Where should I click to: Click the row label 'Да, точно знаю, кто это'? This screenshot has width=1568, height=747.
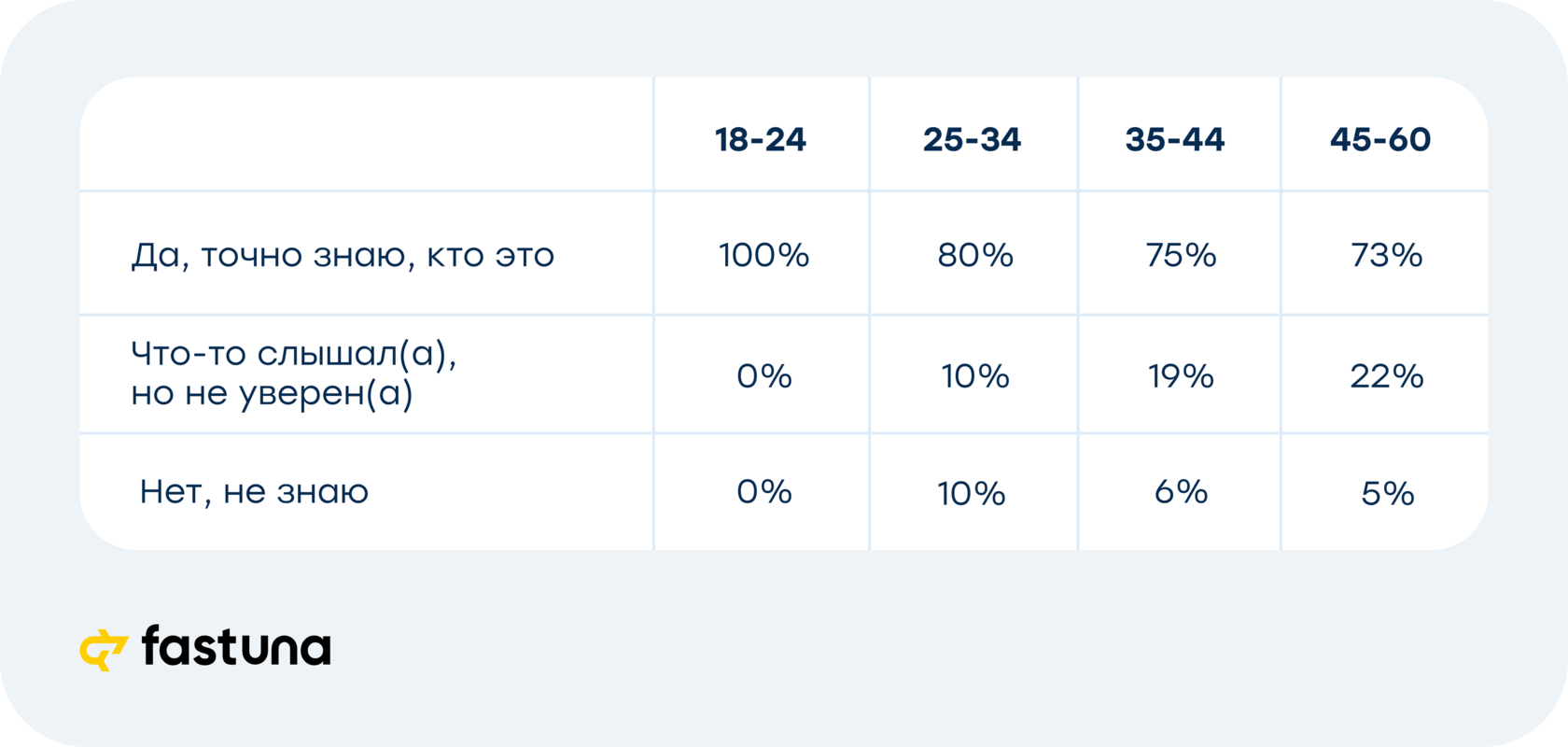tap(343, 256)
